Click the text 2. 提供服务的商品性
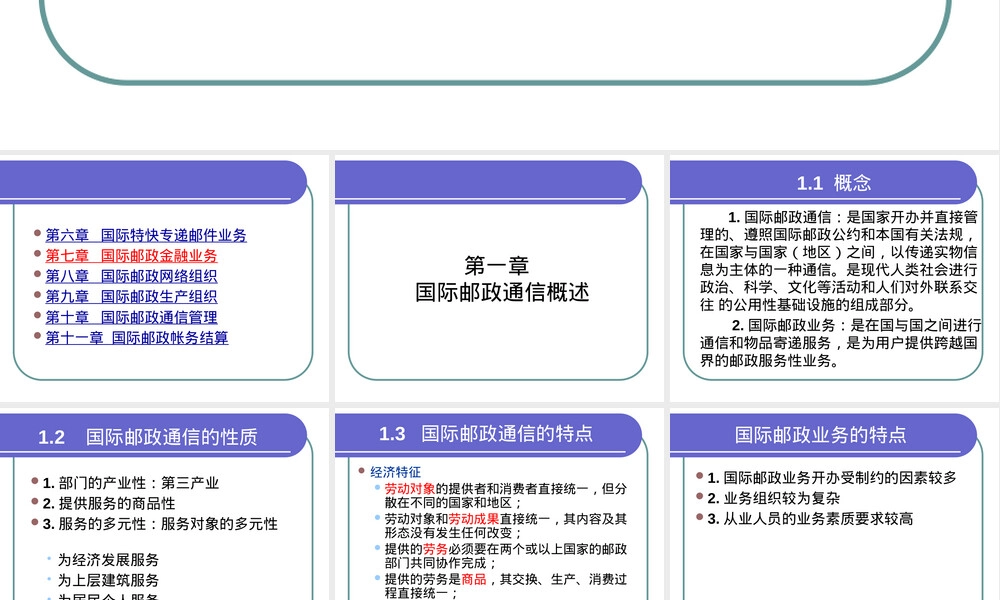1000x600 pixels. 109,503
